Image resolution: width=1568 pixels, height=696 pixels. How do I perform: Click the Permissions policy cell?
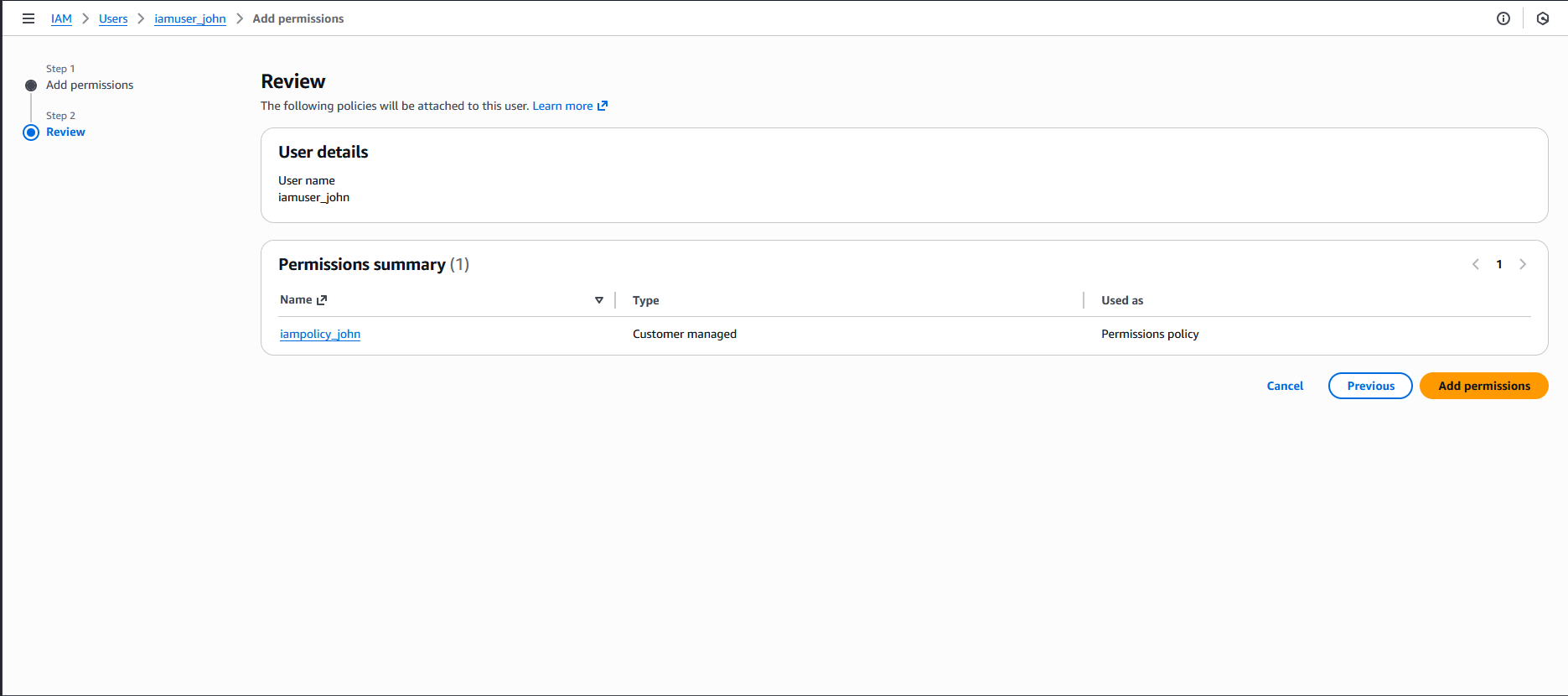pos(1150,334)
